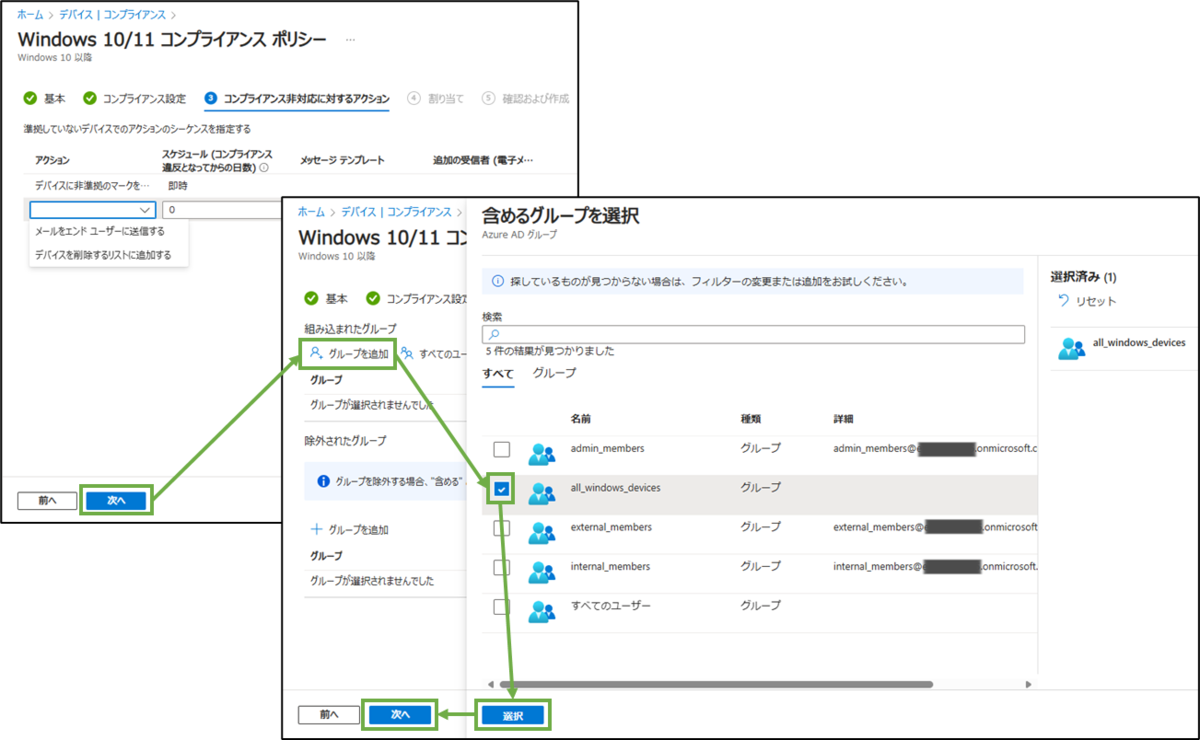Image resolution: width=1200 pixels, height=740 pixels.
Task: Click right arrow of horizontal scrollbar
Action: pyautogui.click(x=1029, y=684)
